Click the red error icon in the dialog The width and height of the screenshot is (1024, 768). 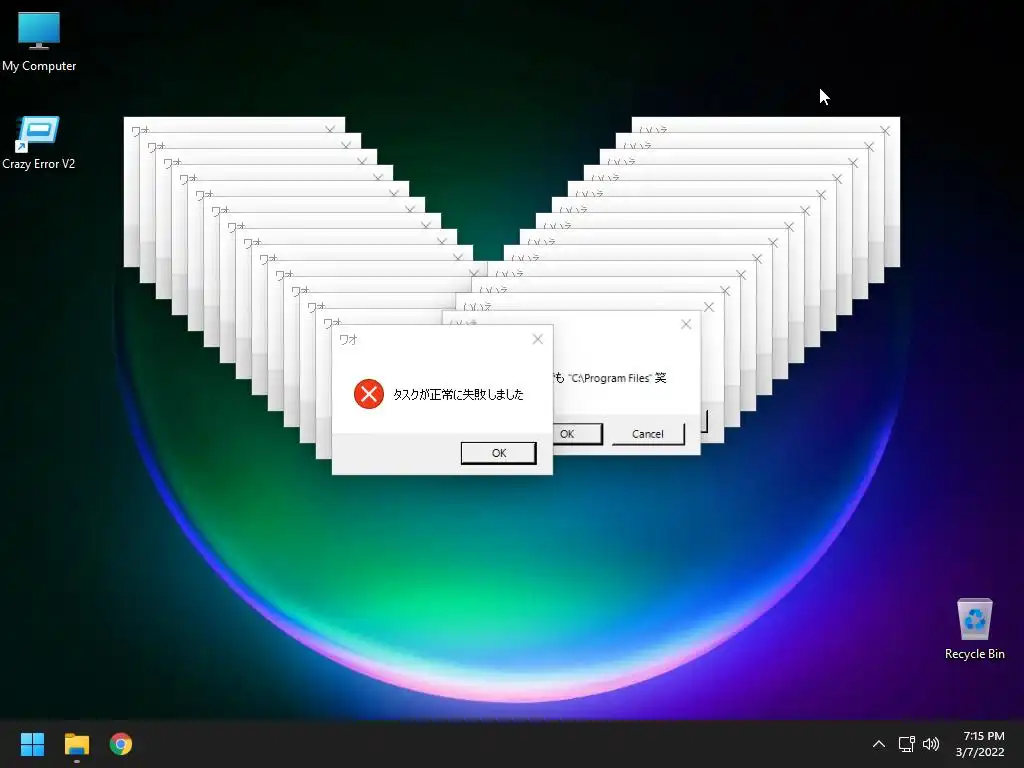369,394
